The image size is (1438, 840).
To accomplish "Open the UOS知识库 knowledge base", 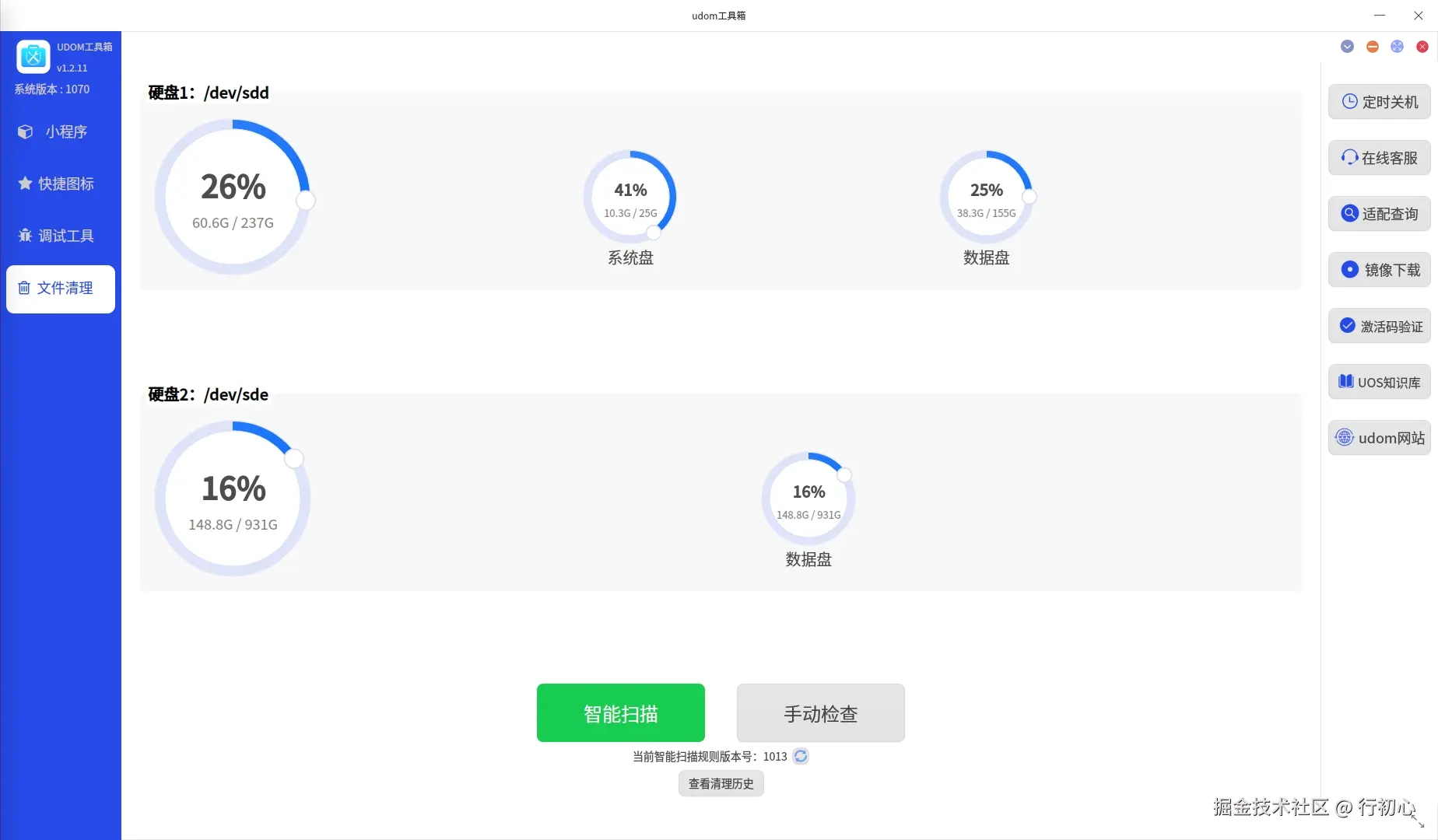I will pos(1378,382).
